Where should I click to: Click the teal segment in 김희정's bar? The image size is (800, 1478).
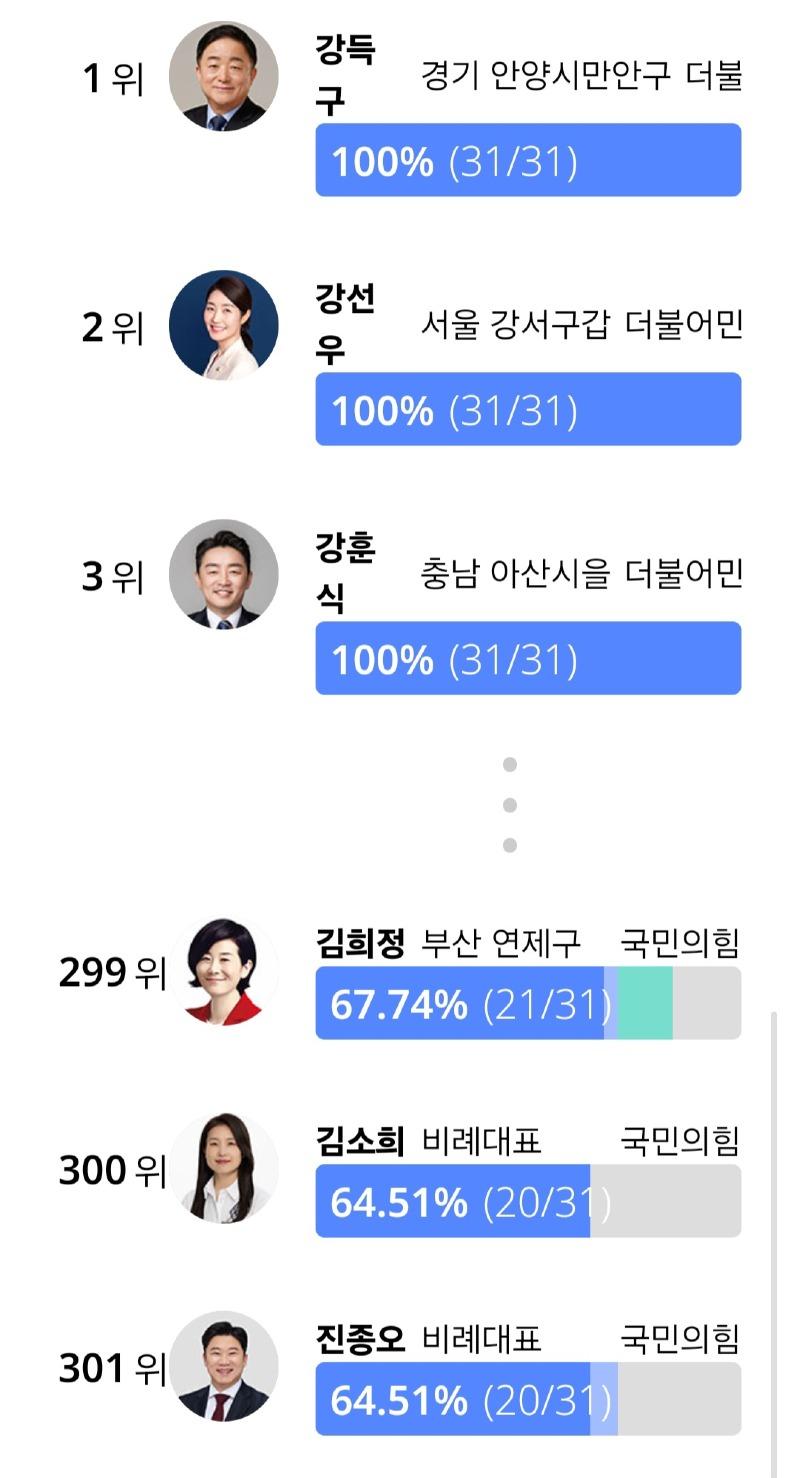coord(645,1003)
